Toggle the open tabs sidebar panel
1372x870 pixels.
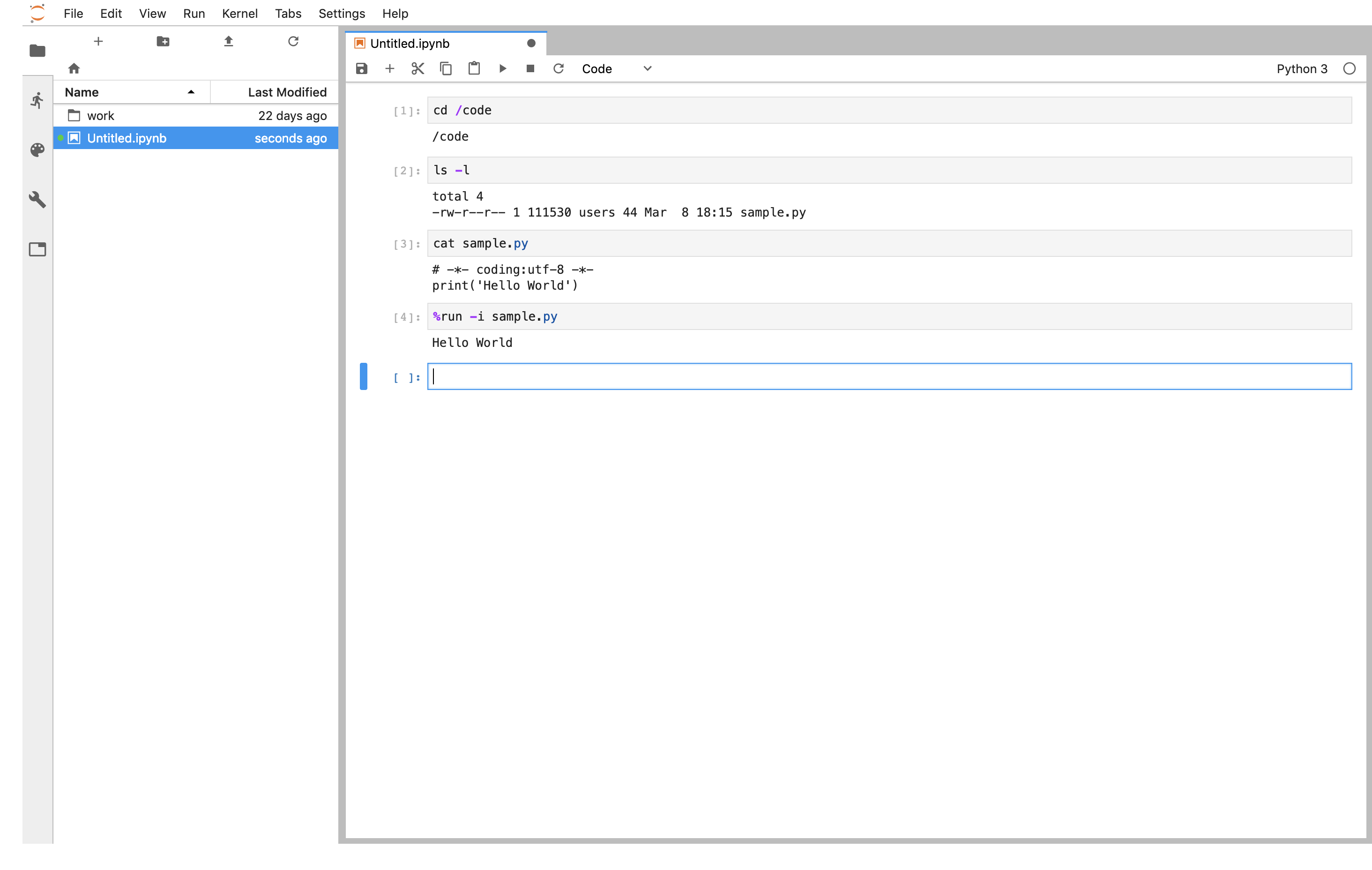pos(37,249)
